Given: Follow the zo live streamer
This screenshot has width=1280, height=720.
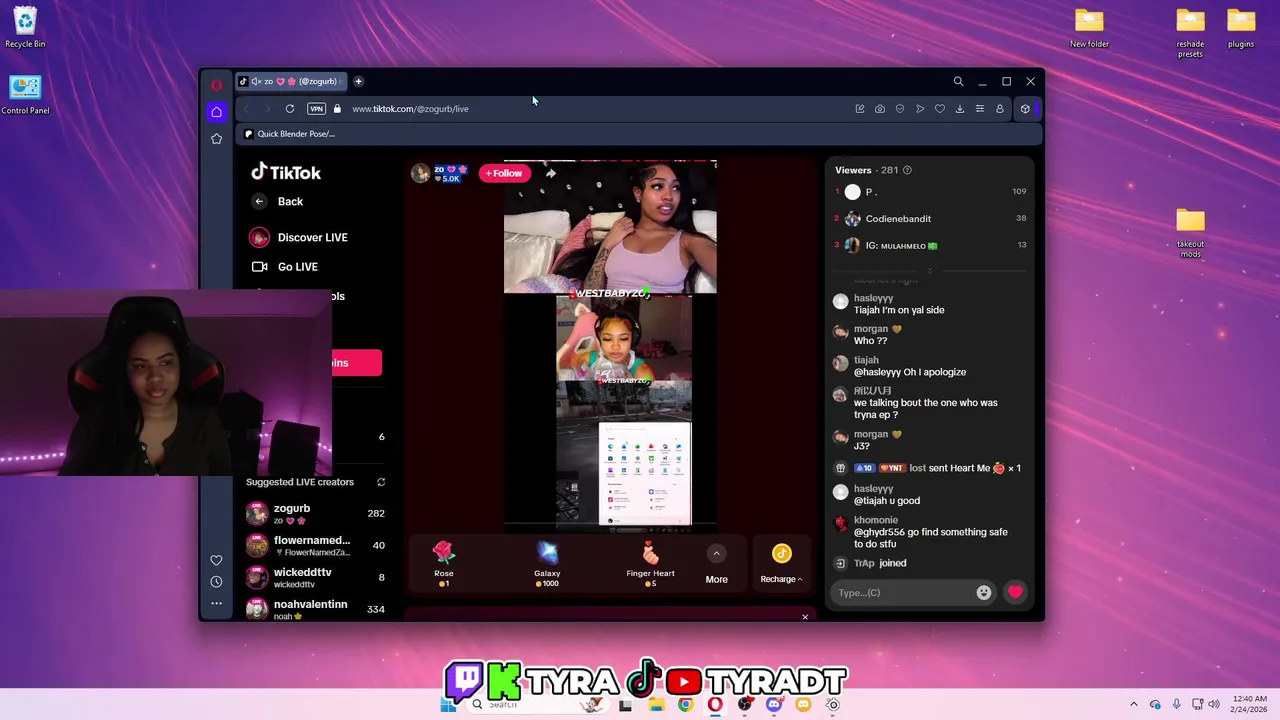Looking at the screenshot, I should coord(503,173).
